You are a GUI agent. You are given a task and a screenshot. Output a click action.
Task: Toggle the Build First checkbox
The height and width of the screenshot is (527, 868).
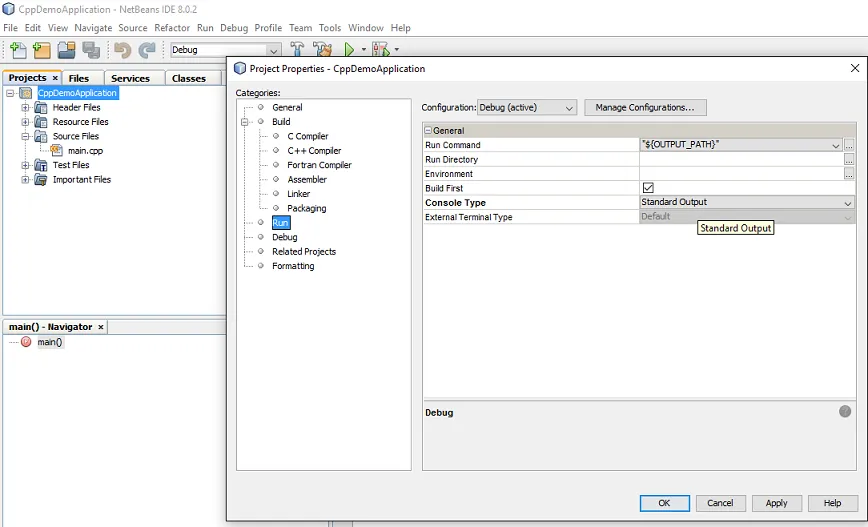click(648, 188)
